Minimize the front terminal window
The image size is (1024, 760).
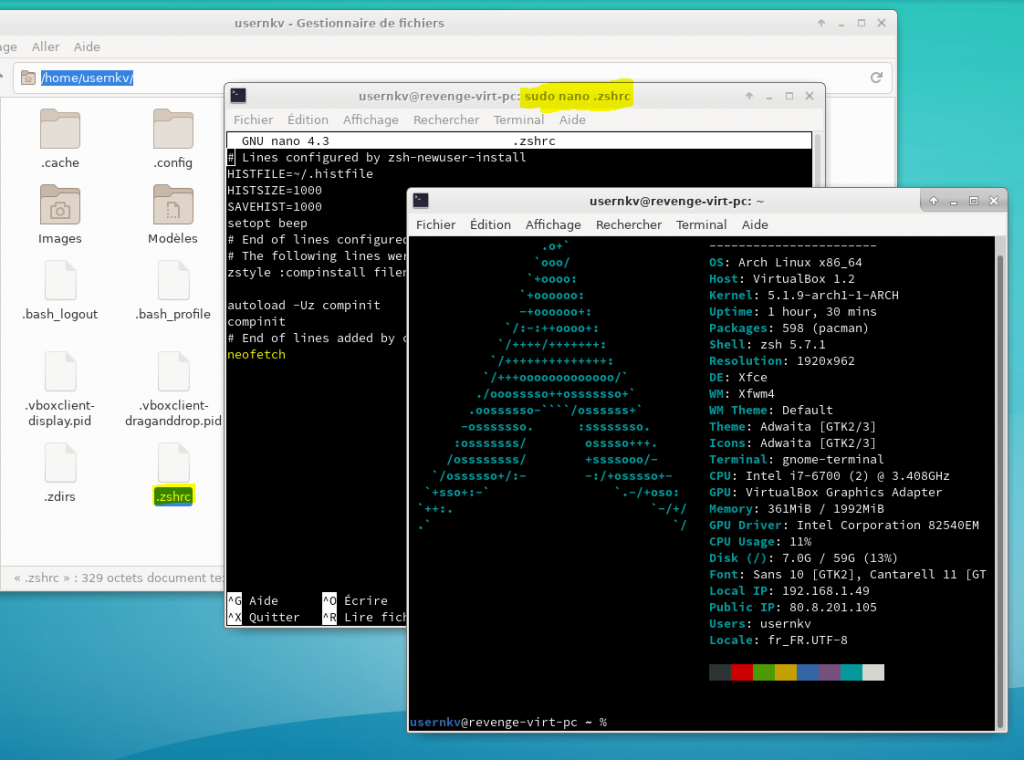tap(953, 201)
